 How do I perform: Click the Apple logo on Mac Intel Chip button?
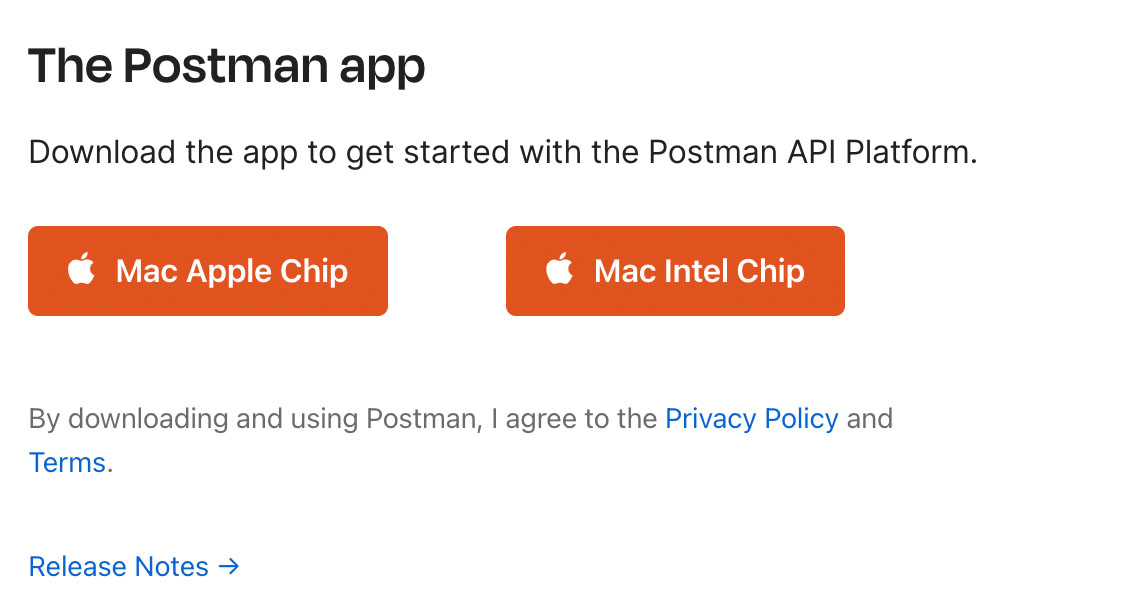(560, 270)
